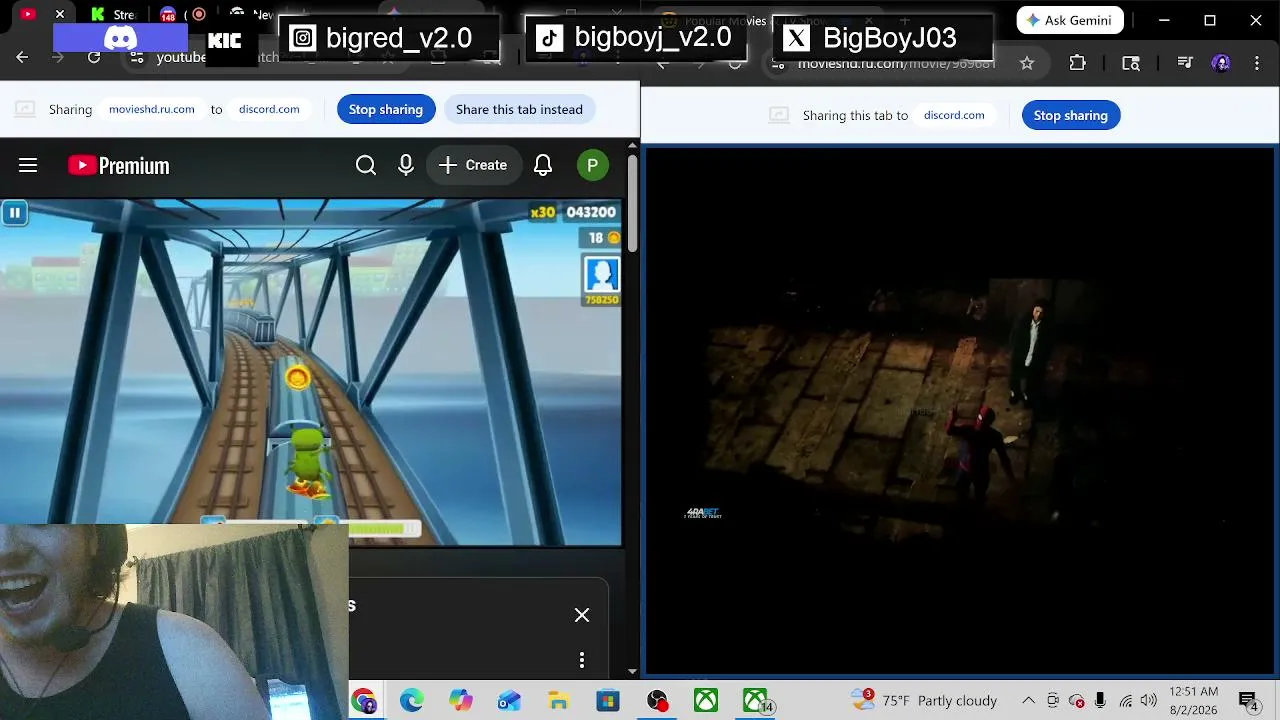Image resolution: width=1280 pixels, height=720 pixels.
Task: Open the YouTube Create menu
Action: (x=473, y=166)
